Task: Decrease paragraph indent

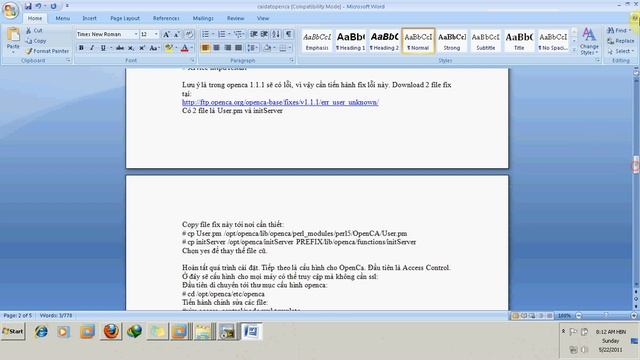Action: click(x=253, y=34)
